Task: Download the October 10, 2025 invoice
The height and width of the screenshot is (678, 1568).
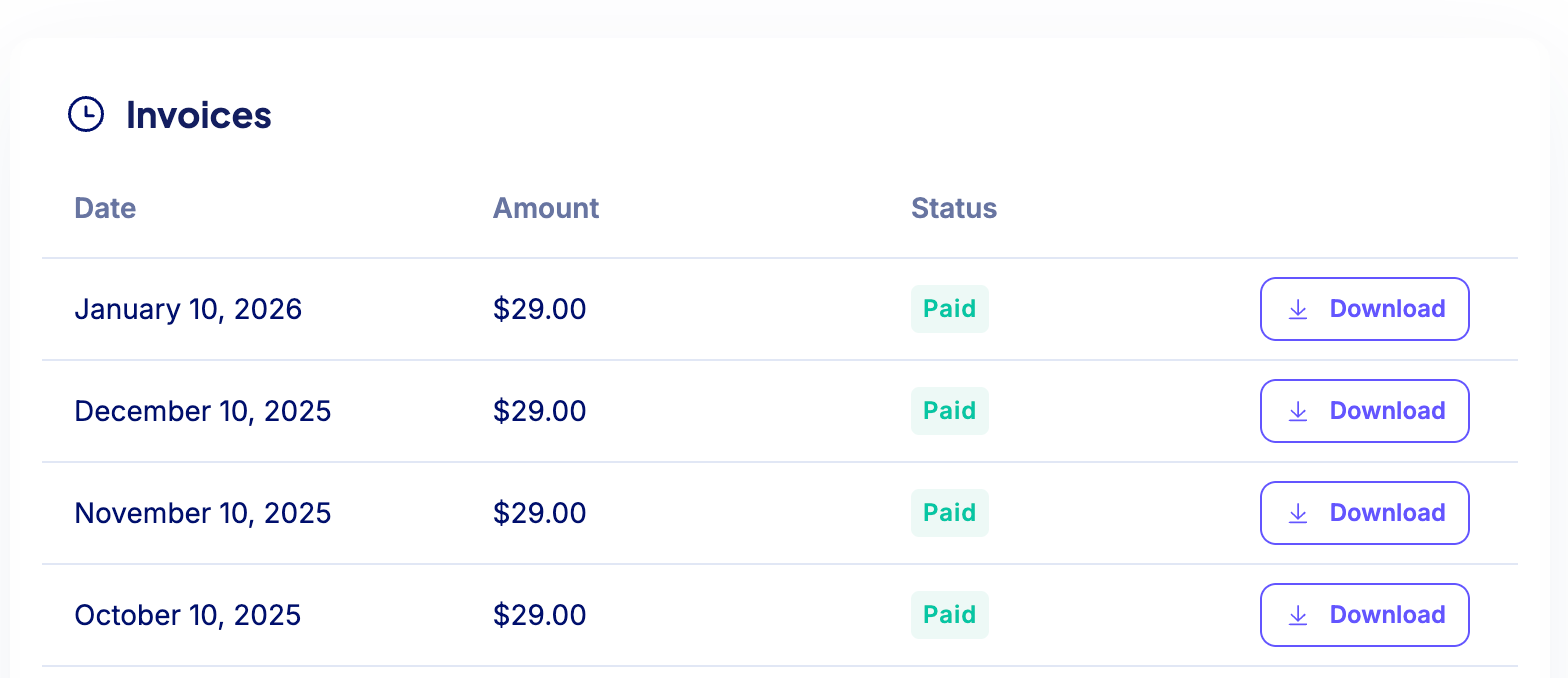Action: coord(1365,615)
